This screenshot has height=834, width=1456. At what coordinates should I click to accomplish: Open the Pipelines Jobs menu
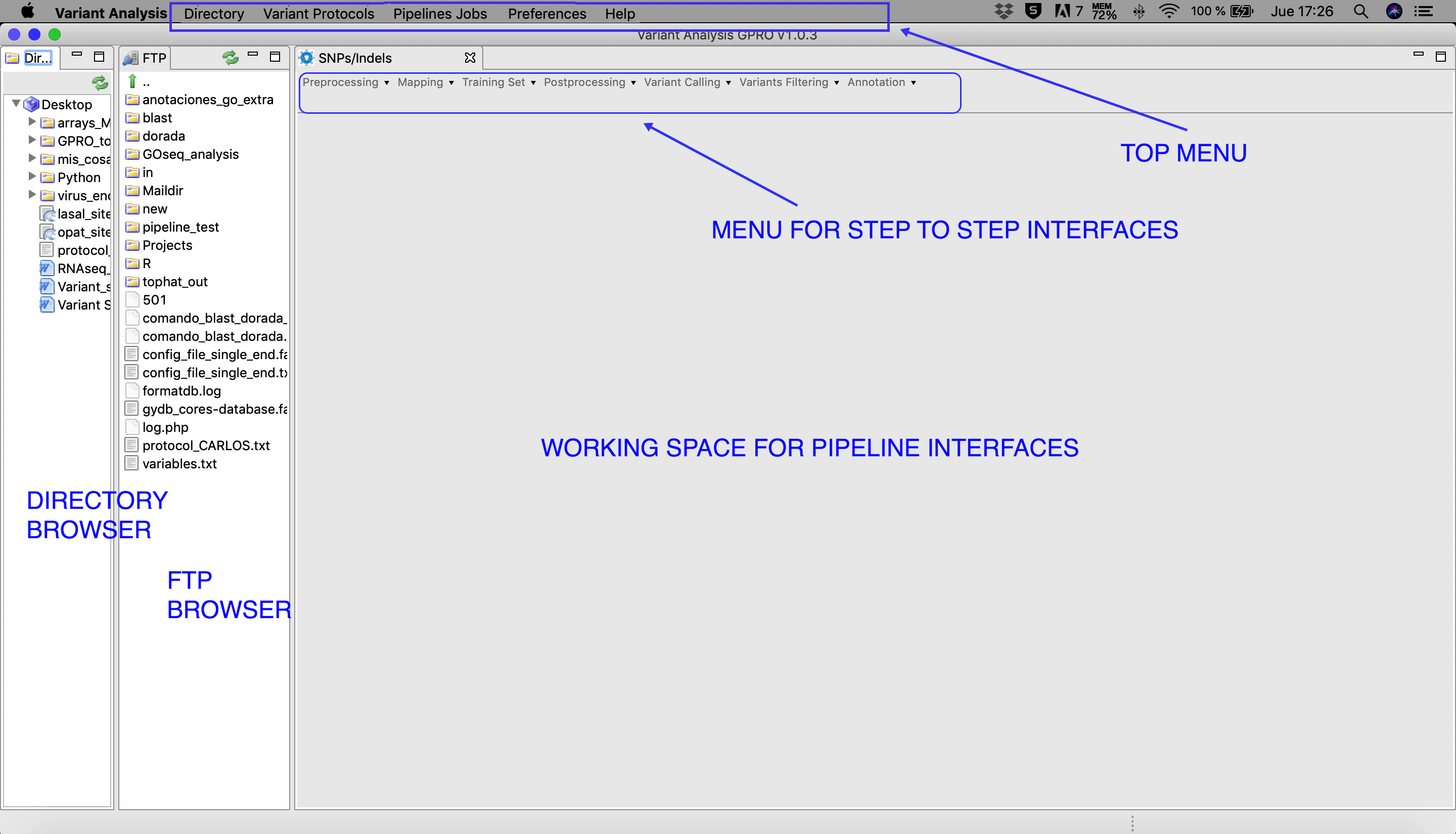pyautogui.click(x=440, y=14)
